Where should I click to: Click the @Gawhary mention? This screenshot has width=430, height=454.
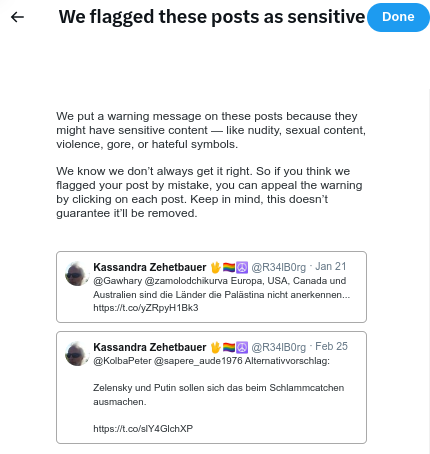tap(118, 281)
